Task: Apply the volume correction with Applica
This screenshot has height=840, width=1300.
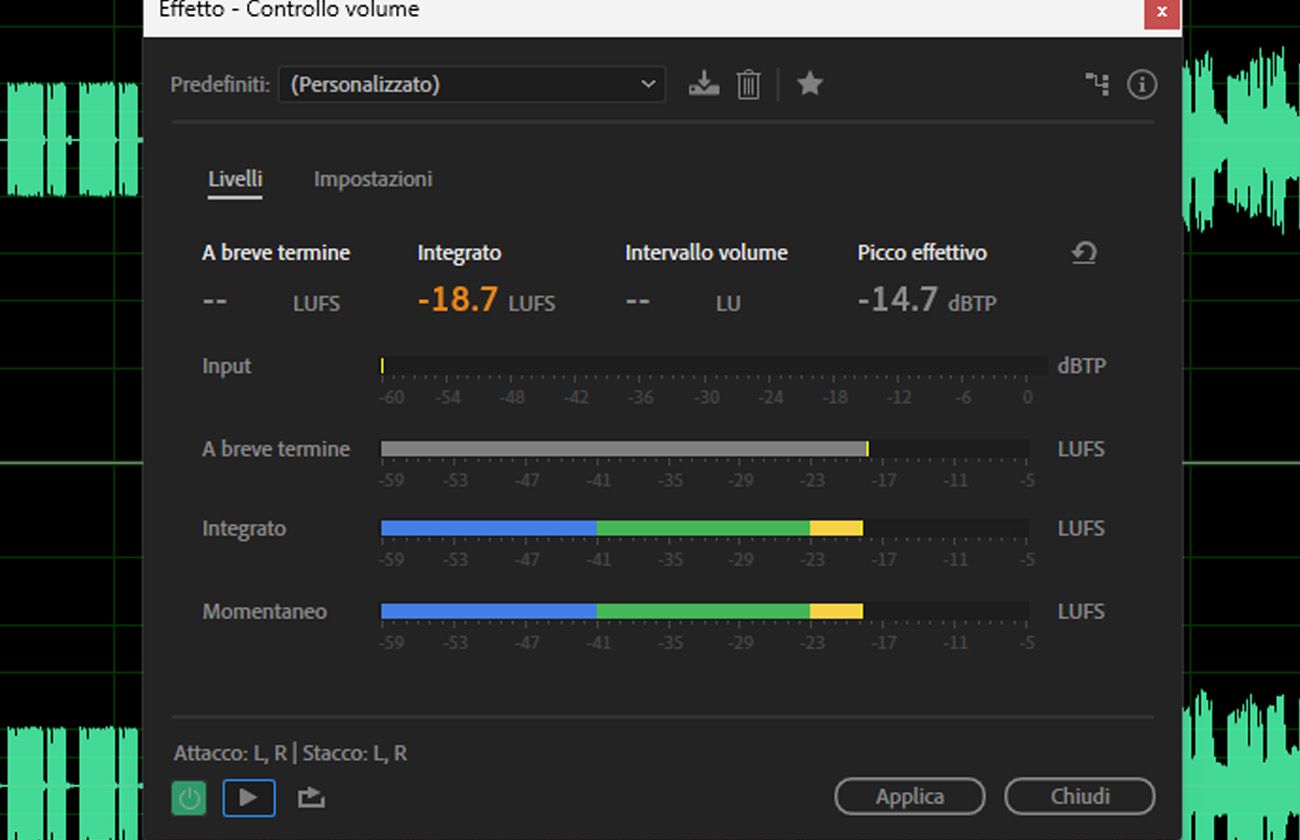Action: tap(909, 796)
